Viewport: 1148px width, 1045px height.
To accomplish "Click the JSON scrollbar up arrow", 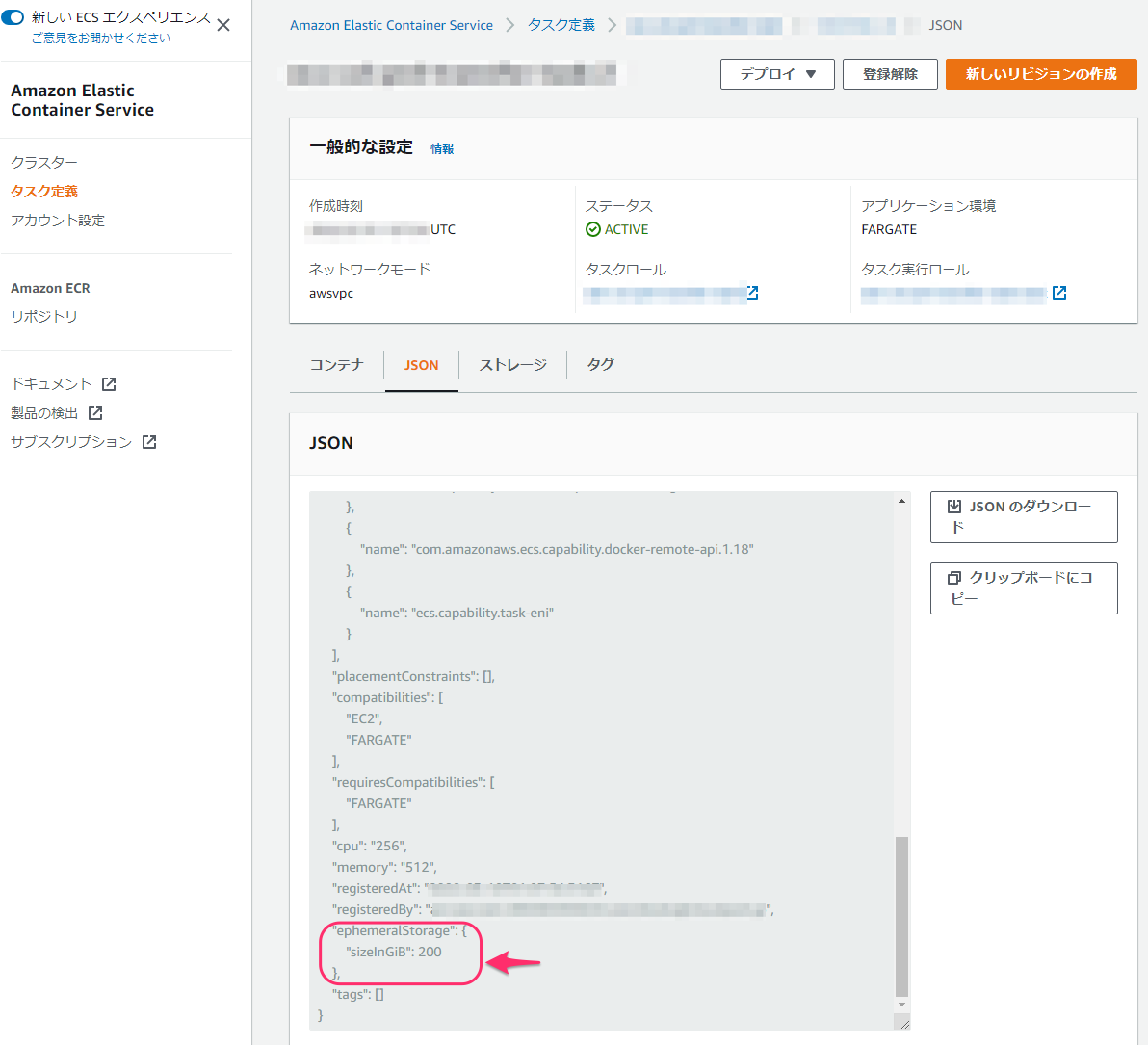I will point(901,502).
